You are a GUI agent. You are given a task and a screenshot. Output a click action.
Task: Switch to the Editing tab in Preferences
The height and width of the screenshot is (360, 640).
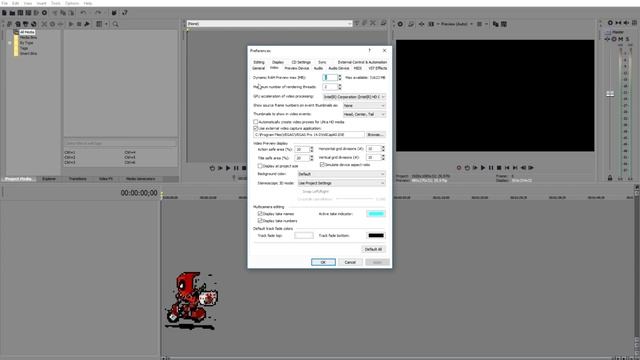[x=259, y=62]
